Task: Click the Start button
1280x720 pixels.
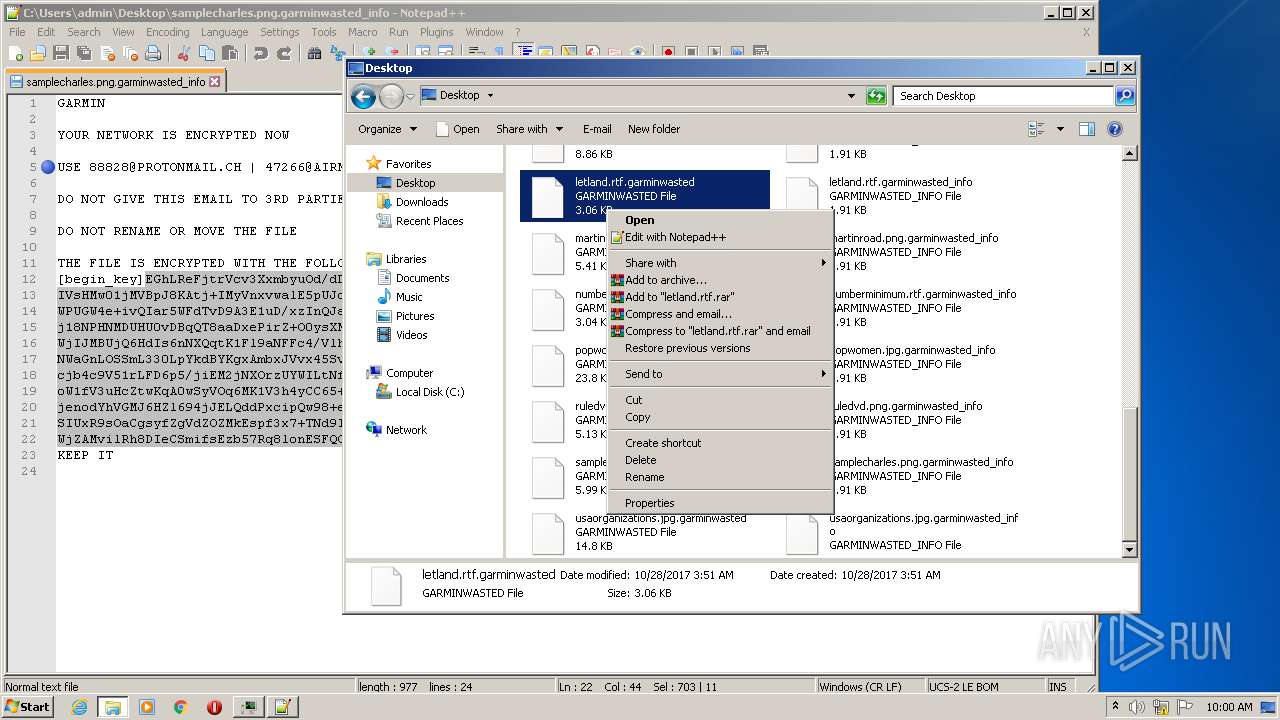Action: (x=28, y=707)
